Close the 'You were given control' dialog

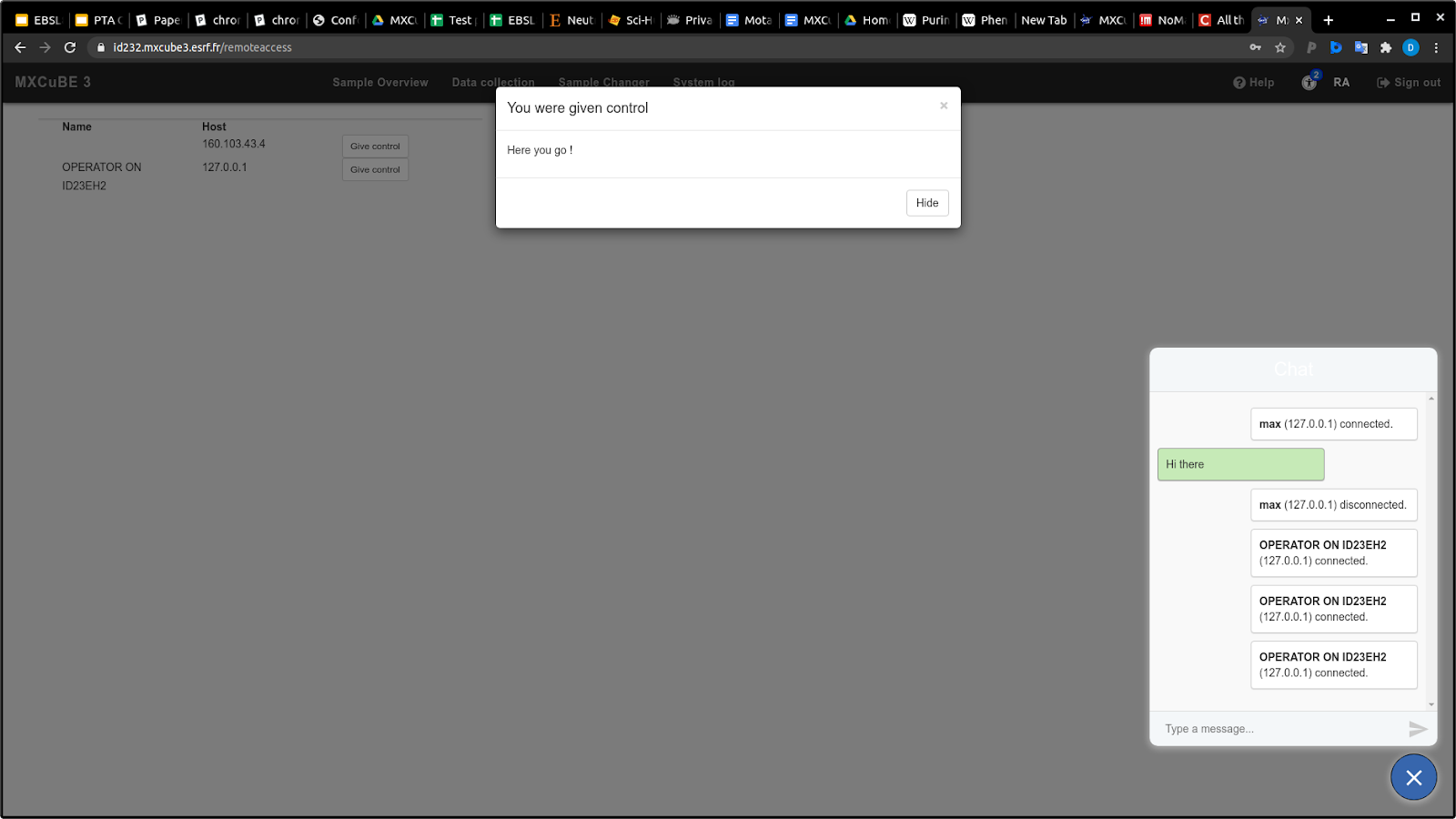[x=944, y=106]
